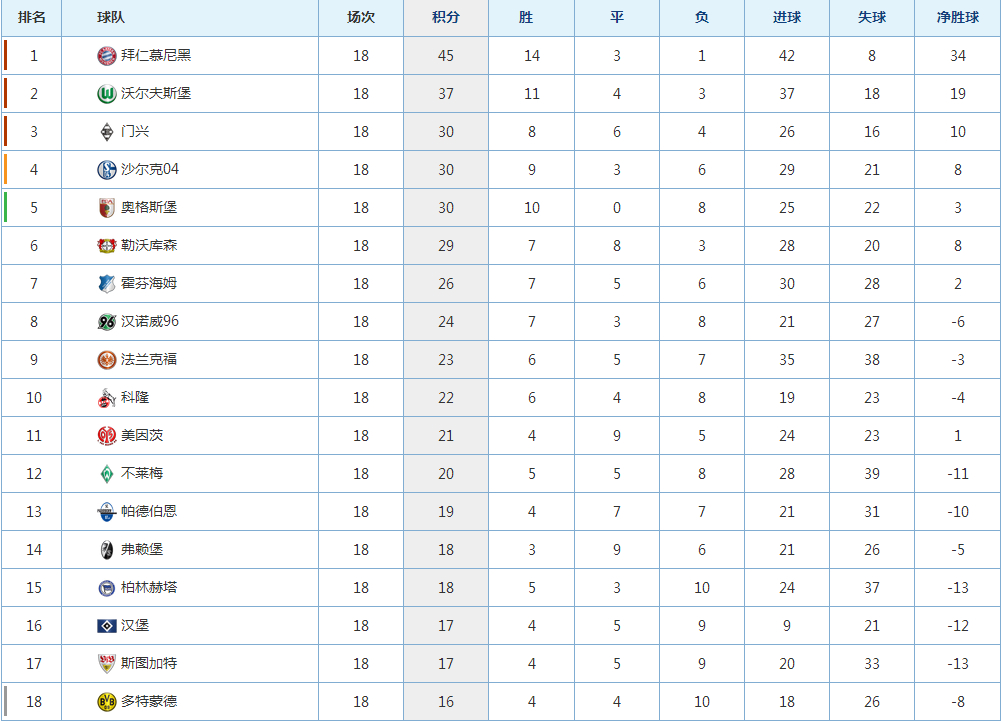Click the Werder Bremen green diamond logo
1002x722 pixels.
[107, 473]
